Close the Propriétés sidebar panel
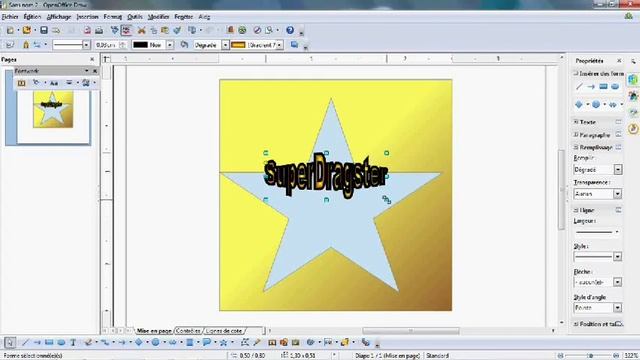Screen dimensions: 640x360 (619, 61)
